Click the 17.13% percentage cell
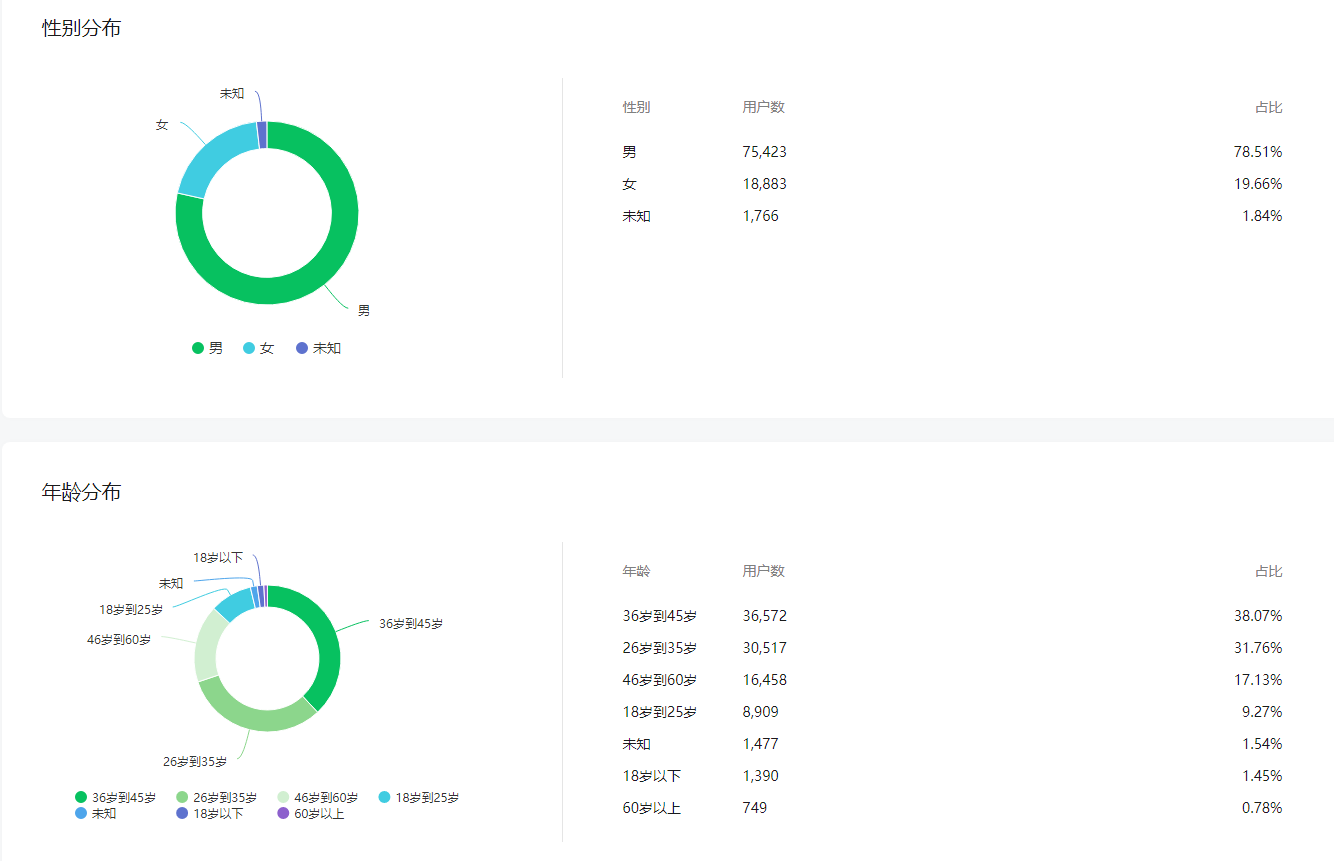 pyautogui.click(x=1258, y=680)
